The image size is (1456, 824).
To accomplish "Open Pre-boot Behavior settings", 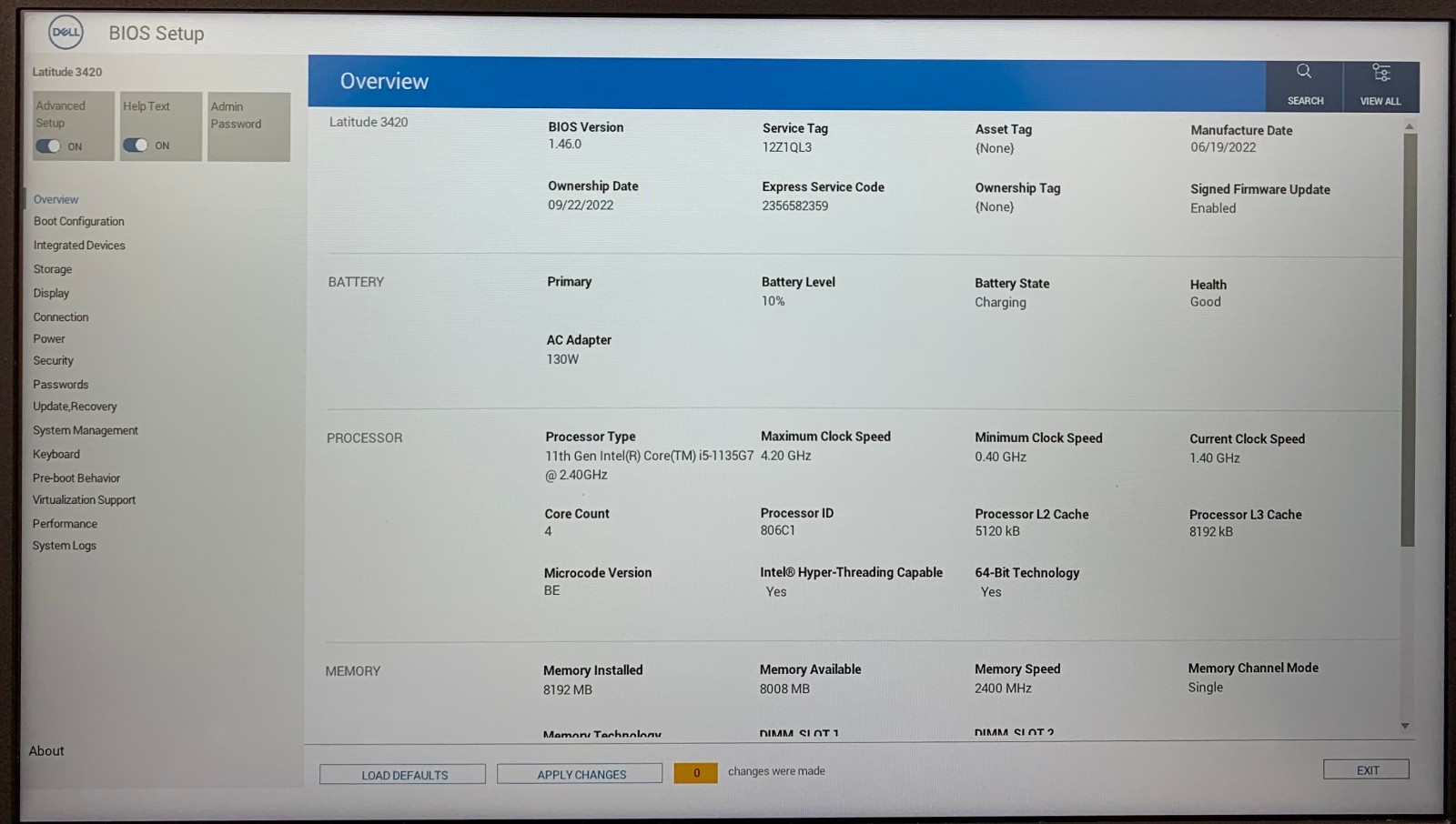I will click(x=76, y=477).
